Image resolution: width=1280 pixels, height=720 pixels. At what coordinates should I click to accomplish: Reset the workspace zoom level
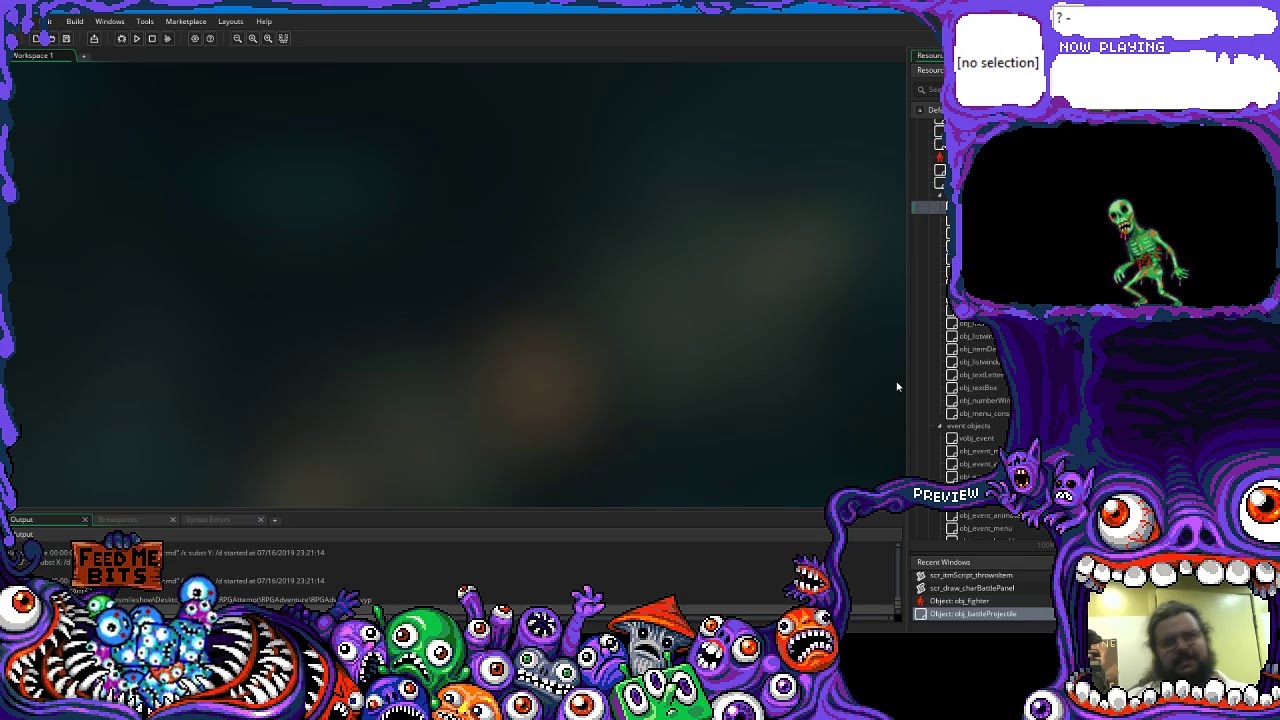coord(253,39)
